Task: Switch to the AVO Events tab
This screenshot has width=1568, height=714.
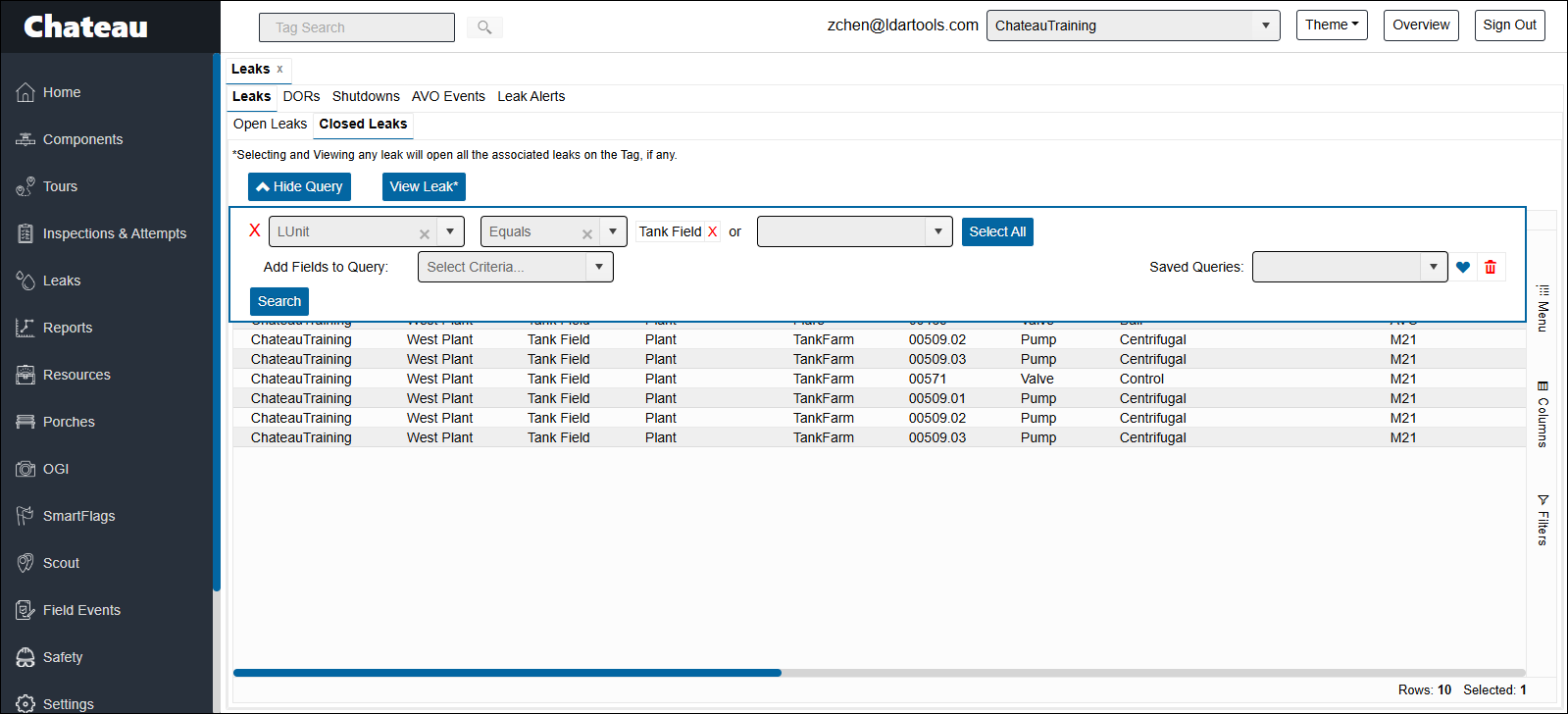Action: [448, 96]
